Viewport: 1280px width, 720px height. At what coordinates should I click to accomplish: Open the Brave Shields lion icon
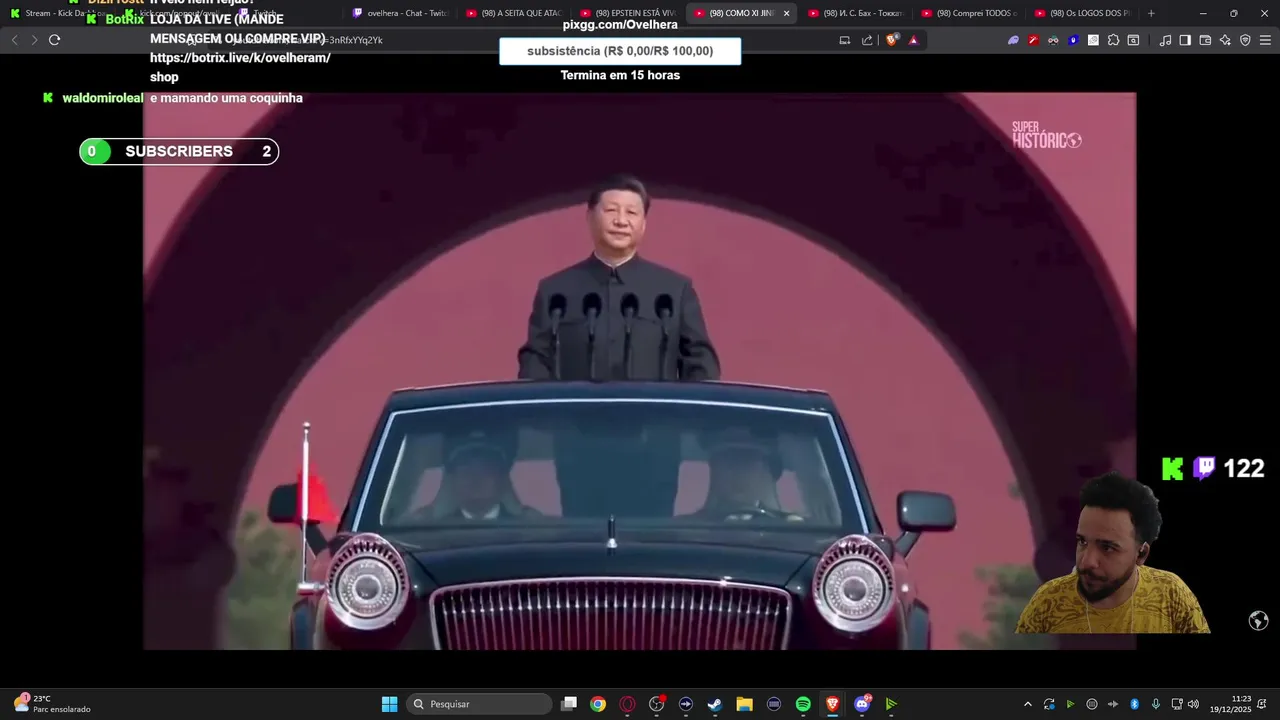[x=893, y=40]
